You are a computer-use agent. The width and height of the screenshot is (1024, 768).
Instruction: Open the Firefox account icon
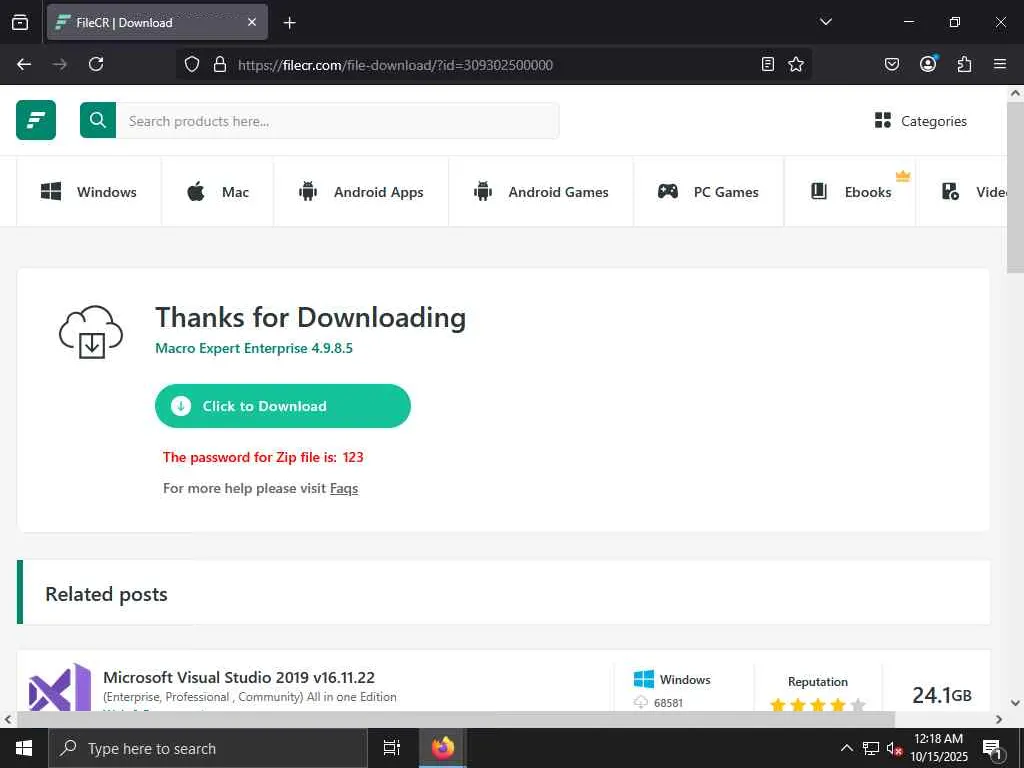coord(928,63)
